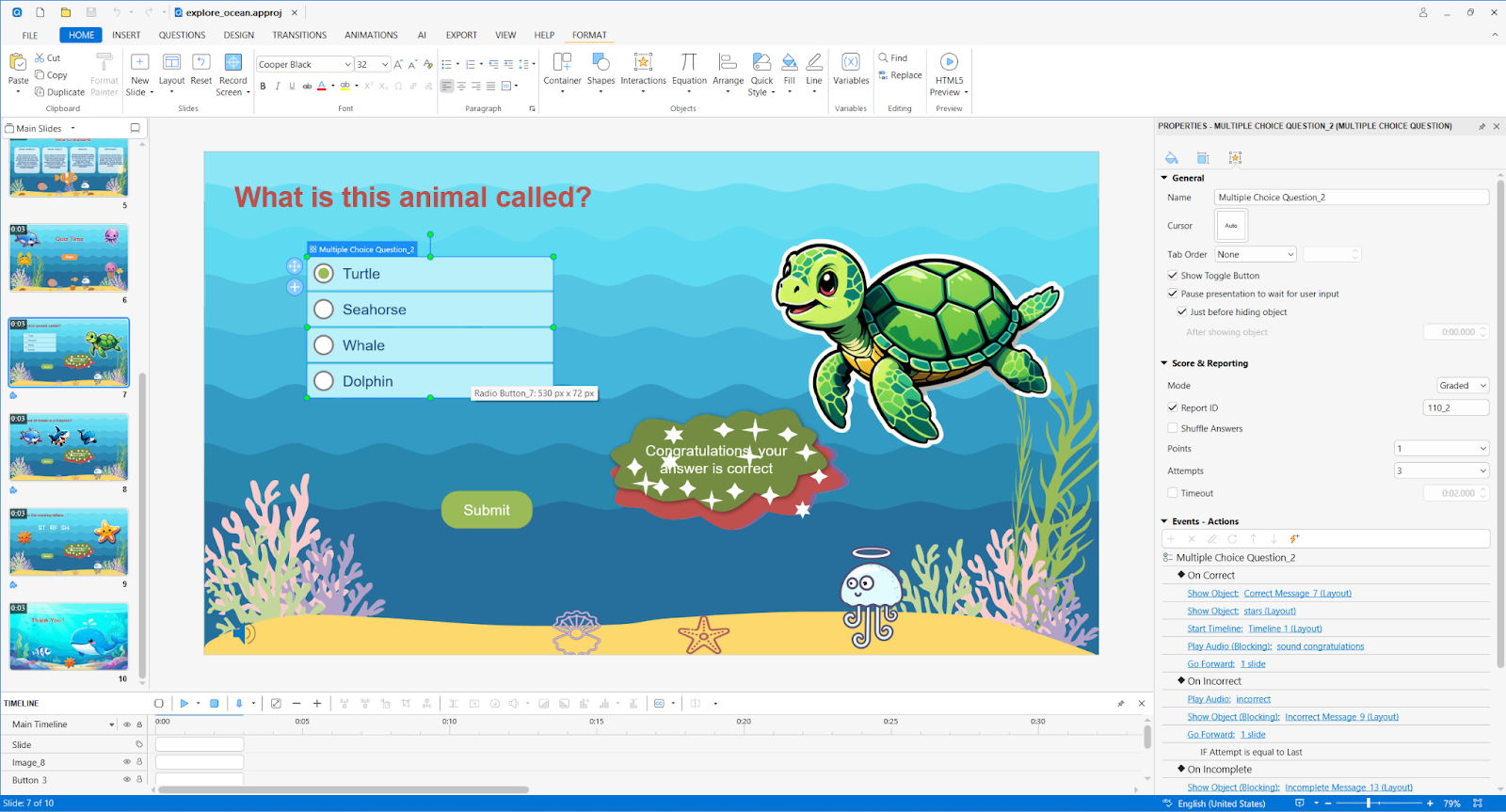This screenshot has height=812, width=1506.
Task: Collapse the Score & Reporting section
Action: (x=1164, y=363)
